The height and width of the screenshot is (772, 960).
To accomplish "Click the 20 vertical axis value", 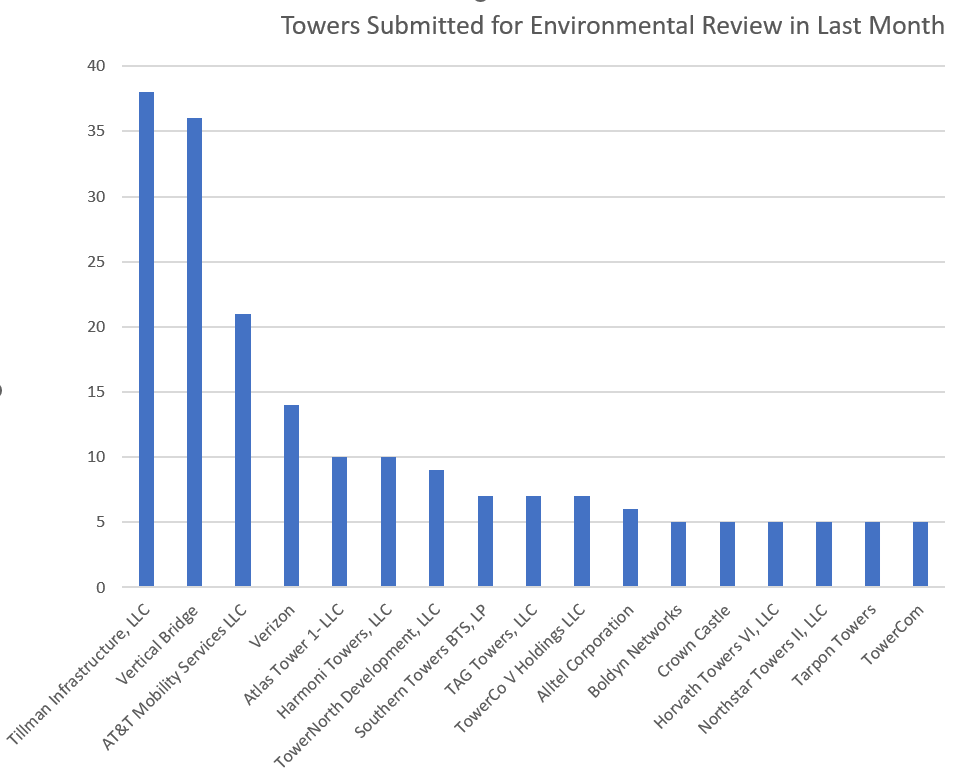I will (96, 327).
